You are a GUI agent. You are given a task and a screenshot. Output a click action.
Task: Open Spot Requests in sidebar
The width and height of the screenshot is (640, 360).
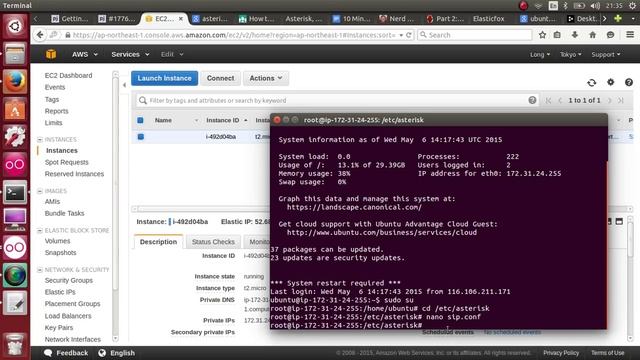pos(67,162)
